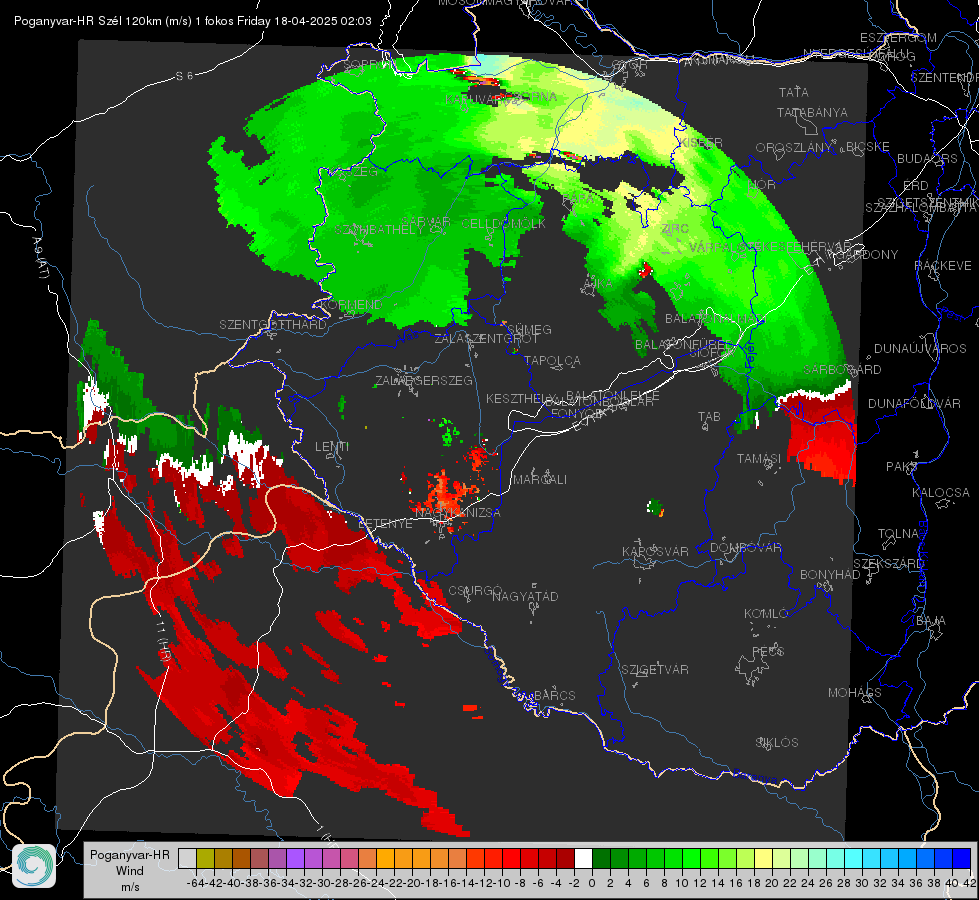Click the NAGYATAD town label
This screenshot has height=900, width=979.
(525, 596)
